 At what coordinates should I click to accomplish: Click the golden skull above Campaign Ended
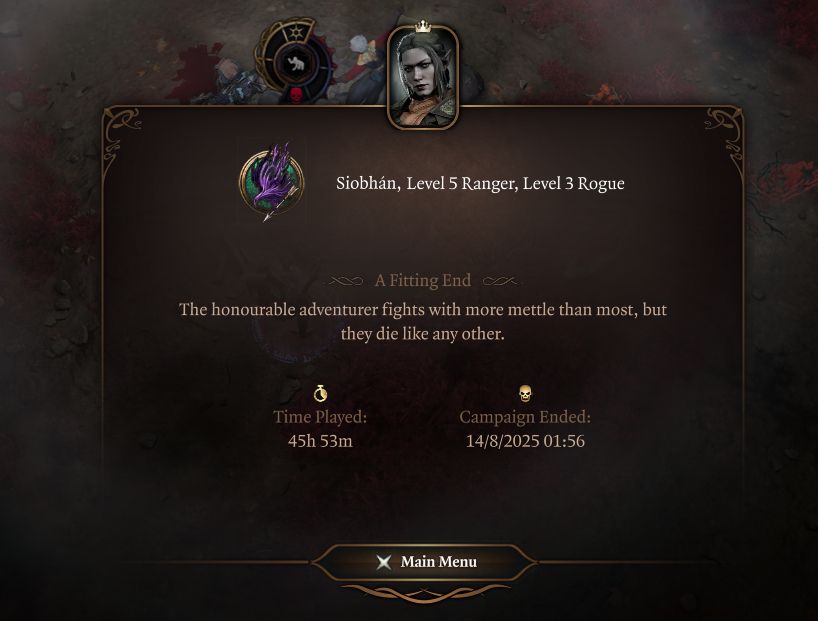(x=525, y=393)
